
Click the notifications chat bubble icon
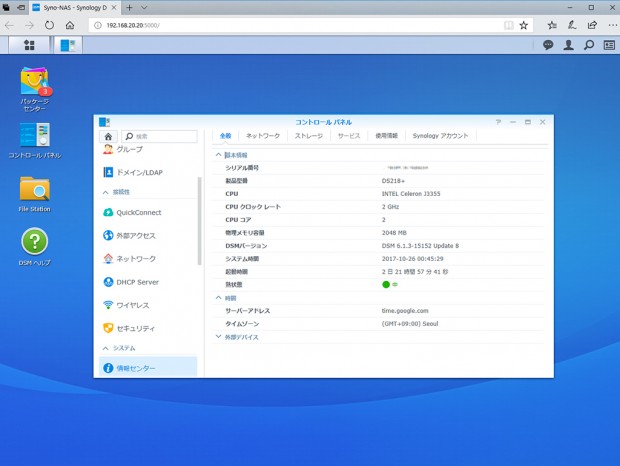coord(548,45)
